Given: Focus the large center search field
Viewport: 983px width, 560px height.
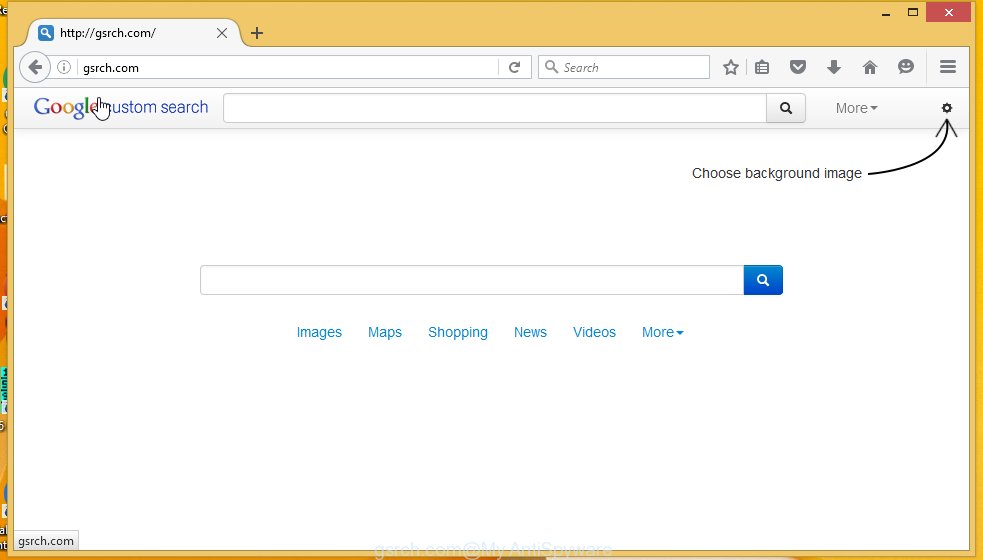Looking at the screenshot, I should click(x=472, y=280).
